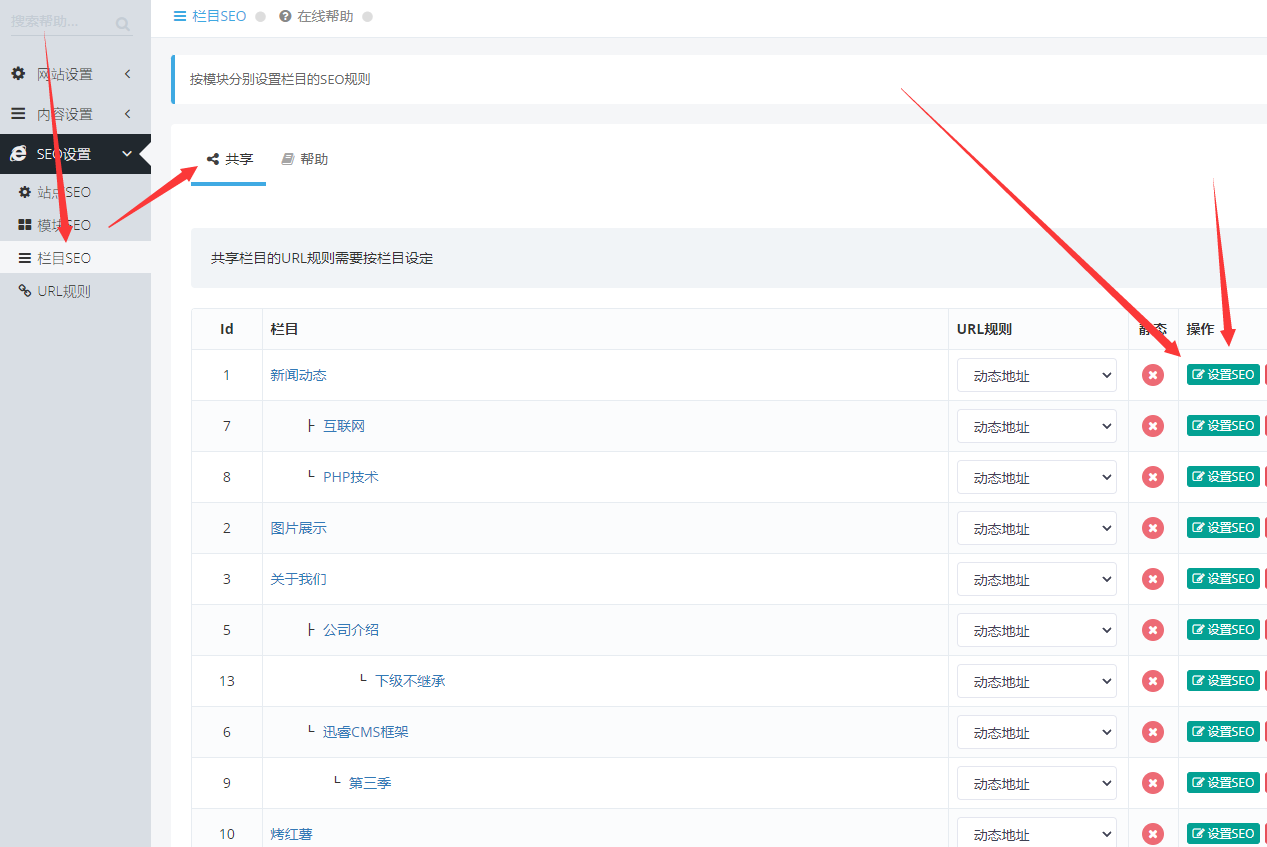
Task: Toggle static status icon for 迅睿CMS框架
Action: click(x=1153, y=732)
